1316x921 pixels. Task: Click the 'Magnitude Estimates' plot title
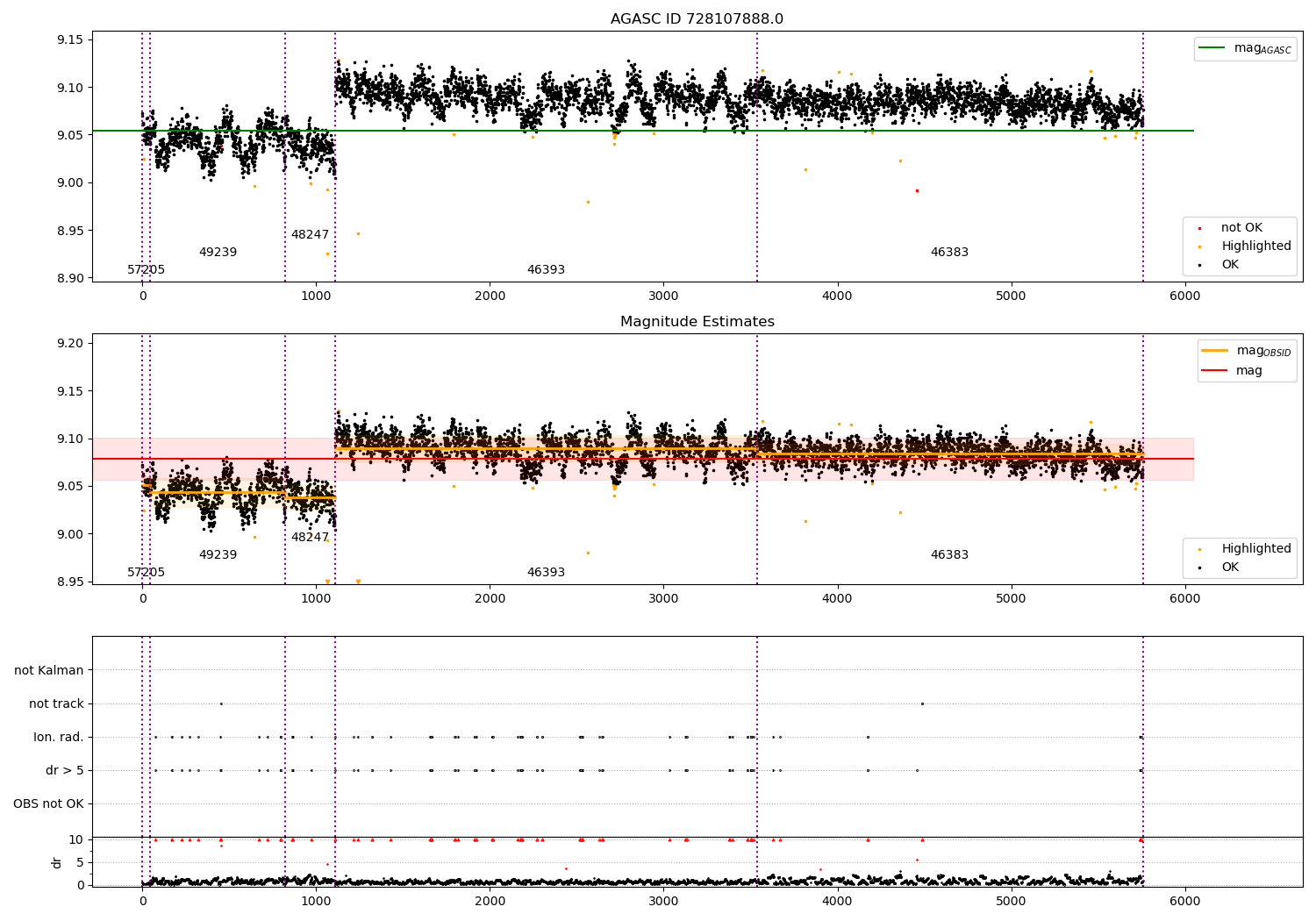[x=697, y=322]
